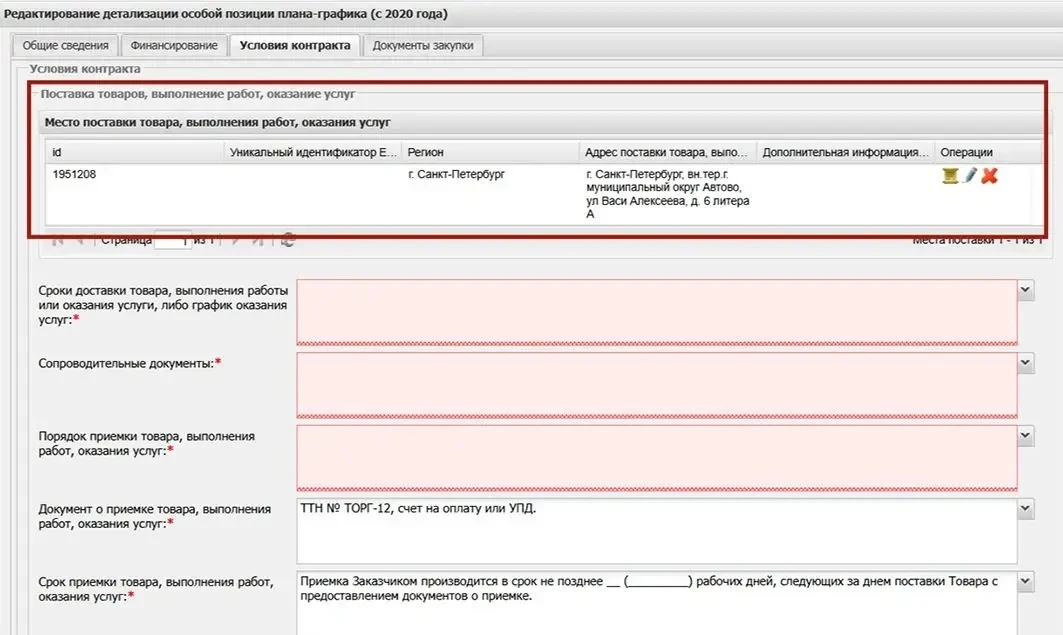Screen dimensions: 1063x635
Task: Switch to the Финансирование tab
Action: [x=174, y=45]
